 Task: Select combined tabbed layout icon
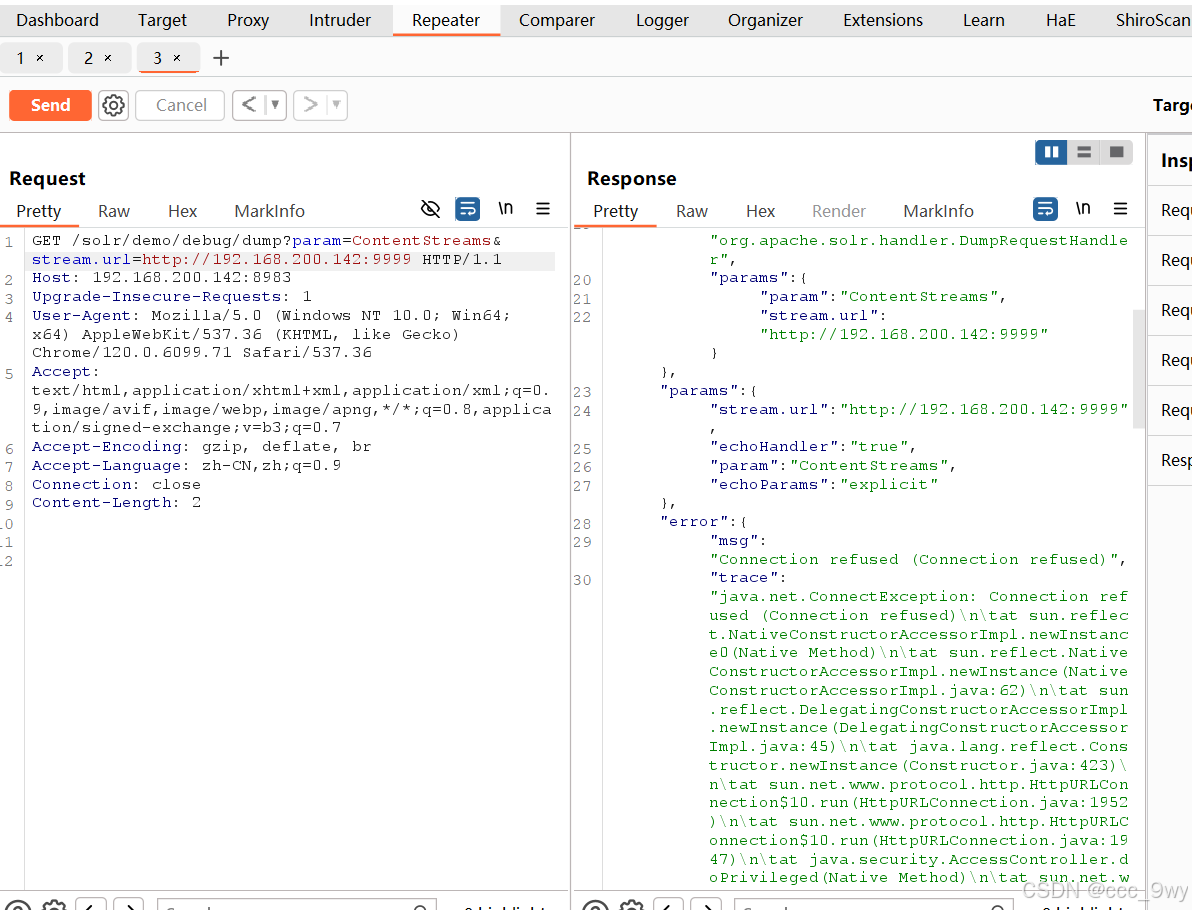click(1117, 152)
